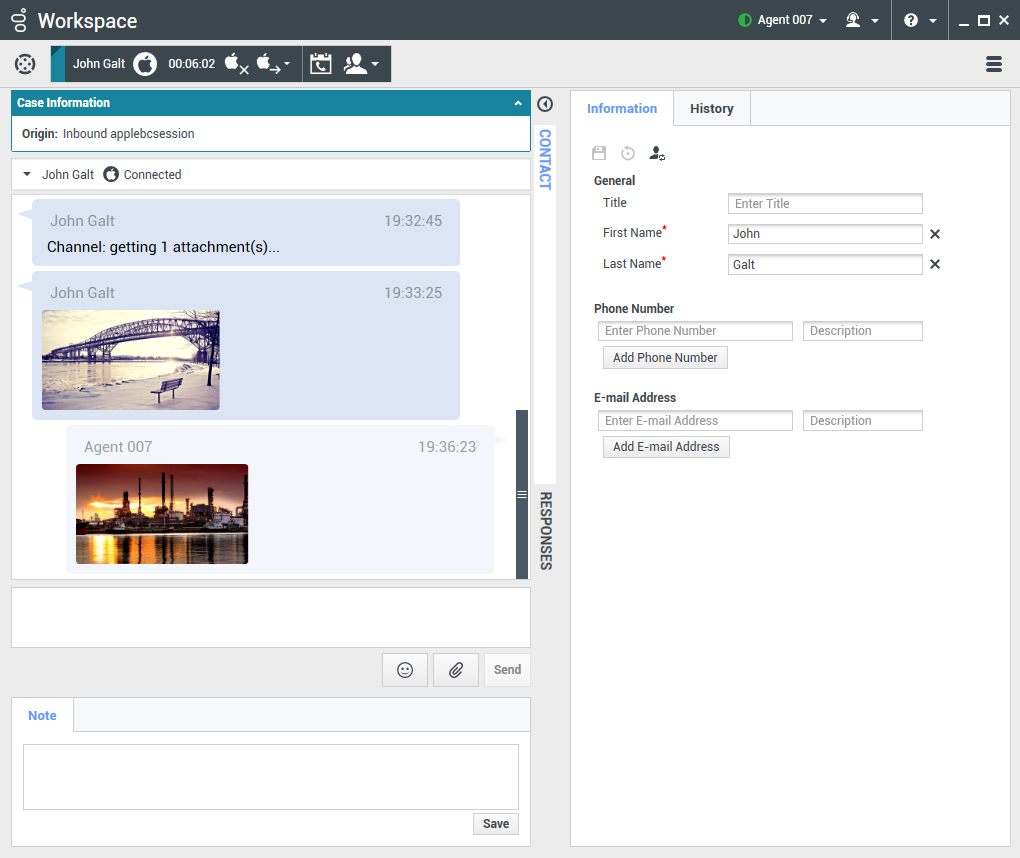The image size is (1020, 858).
Task: Open the snowy bridge image thumbnail
Action: [x=131, y=360]
